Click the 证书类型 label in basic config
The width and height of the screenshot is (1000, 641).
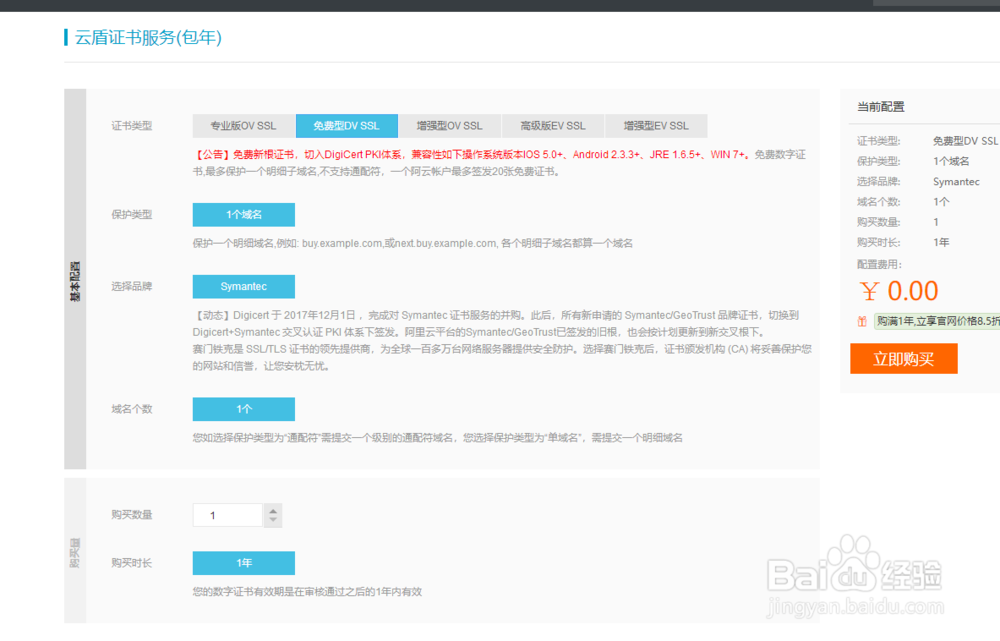tap(132, 126)
